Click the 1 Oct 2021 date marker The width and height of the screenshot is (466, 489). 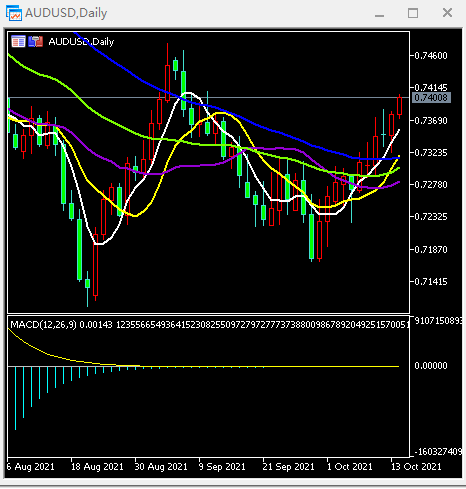pos(349,467)
